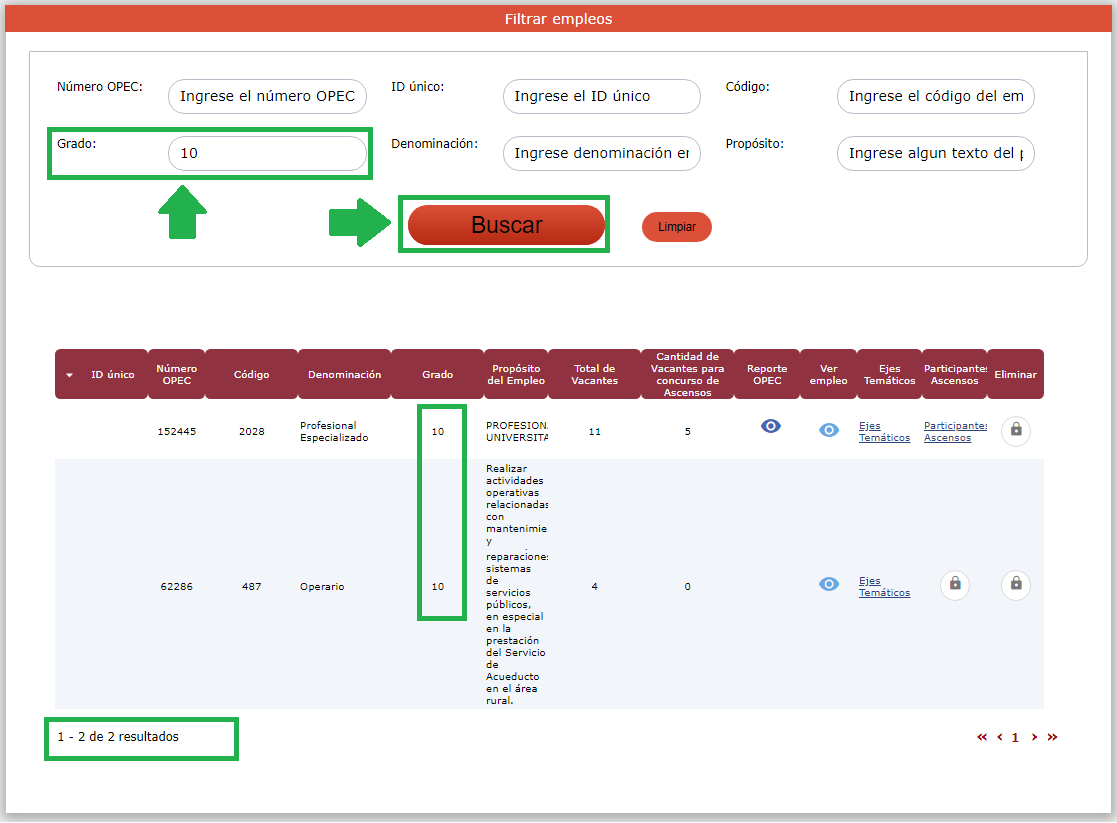Click the Ver empleo eye icon for Operario
The image size is (1117, 823).
pos(829,584)
